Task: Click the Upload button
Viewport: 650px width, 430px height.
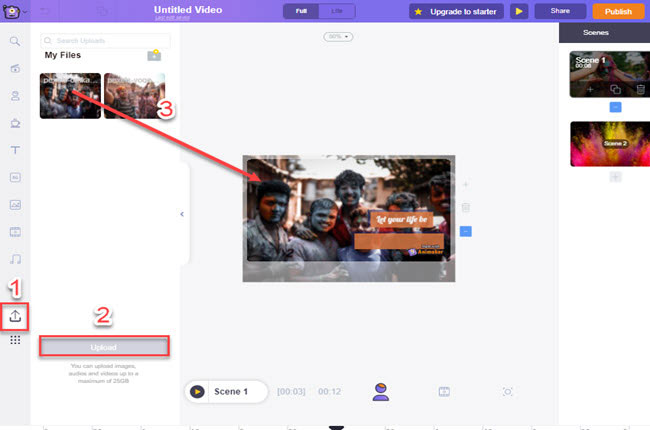Action: click(104, 347)
